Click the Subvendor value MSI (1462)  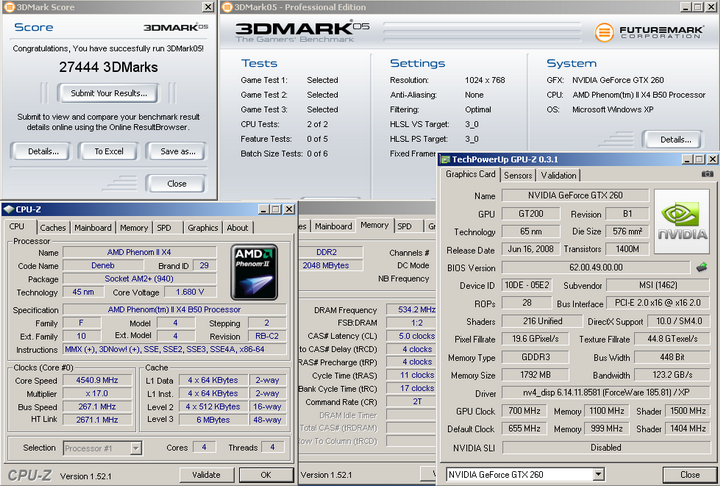[x=658, y=285]
